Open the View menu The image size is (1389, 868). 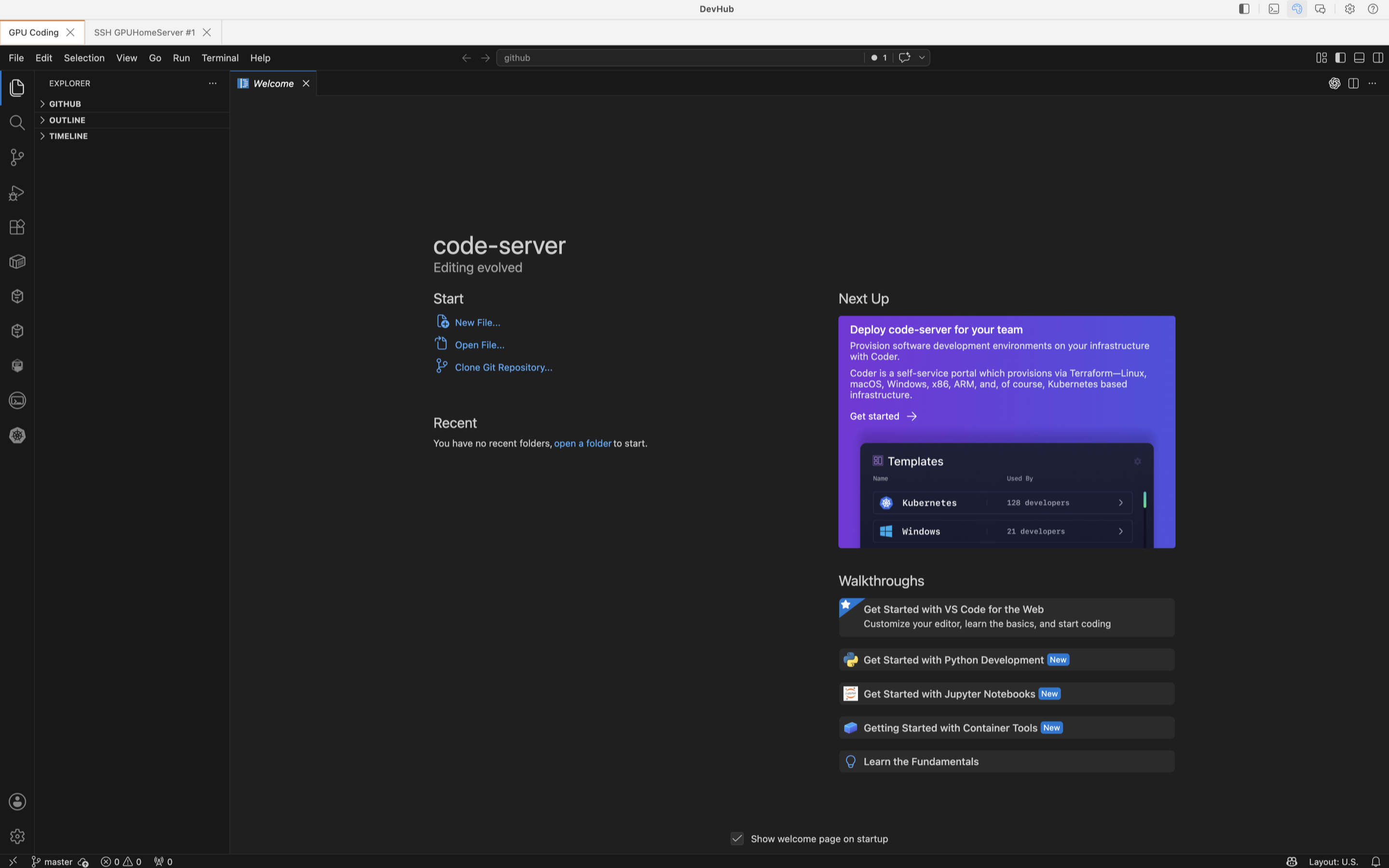[126, 58]
